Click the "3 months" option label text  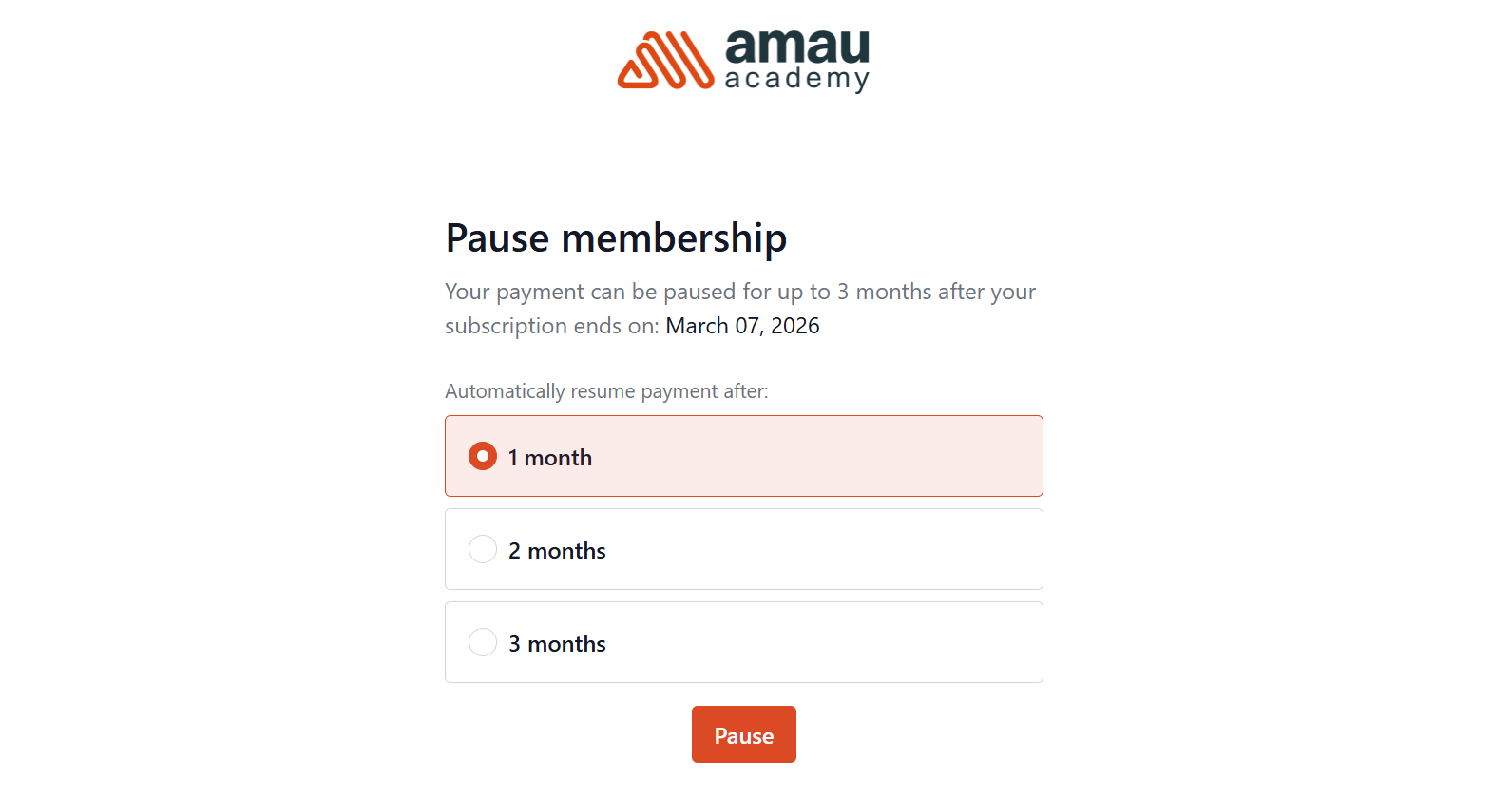(557, 644)
